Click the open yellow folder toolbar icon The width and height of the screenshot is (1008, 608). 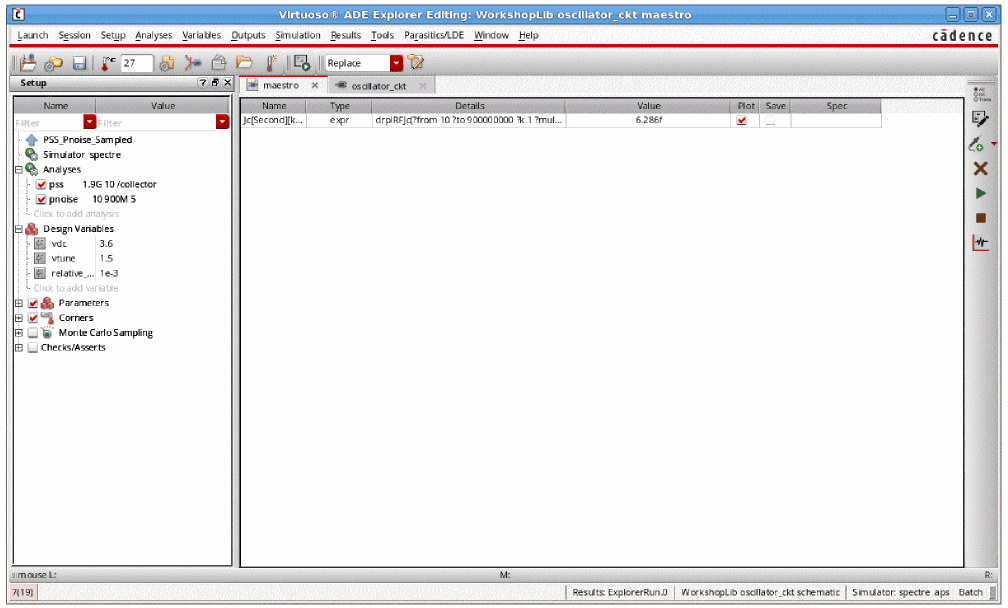[x=244, y=63]
